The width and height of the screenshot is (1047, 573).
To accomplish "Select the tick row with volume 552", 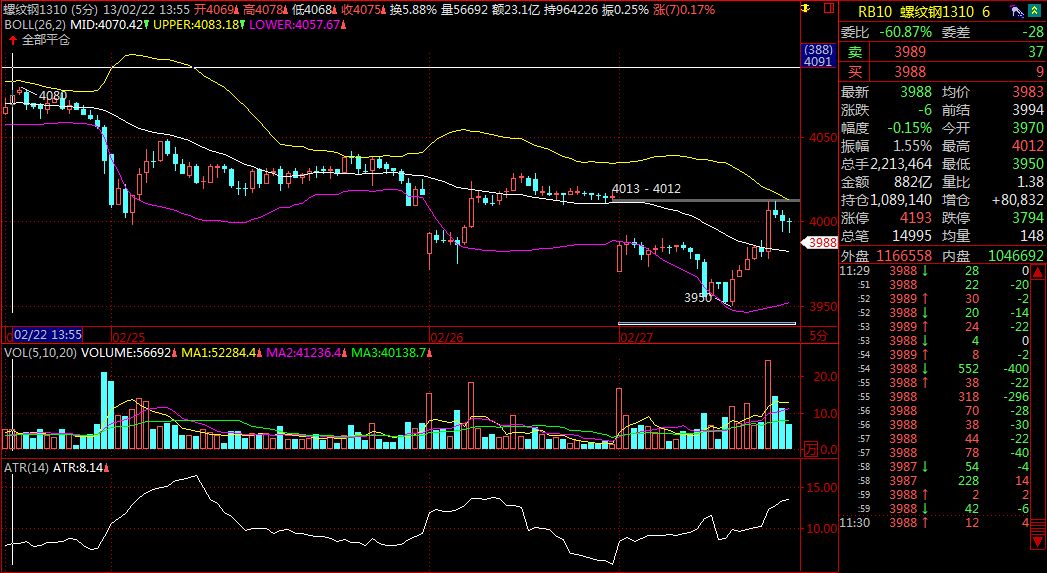I will click(935, 369).
